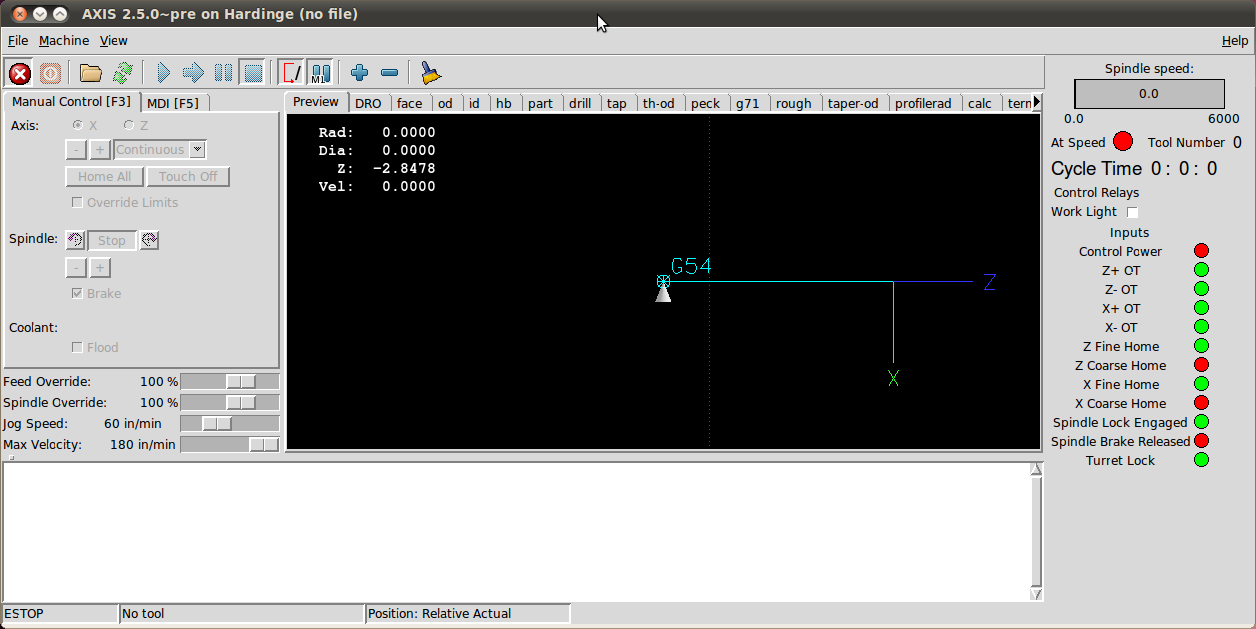The height and width of the screenshot is (629, 1256).
Task: Open the hb tab
Action: click(504, 103)
